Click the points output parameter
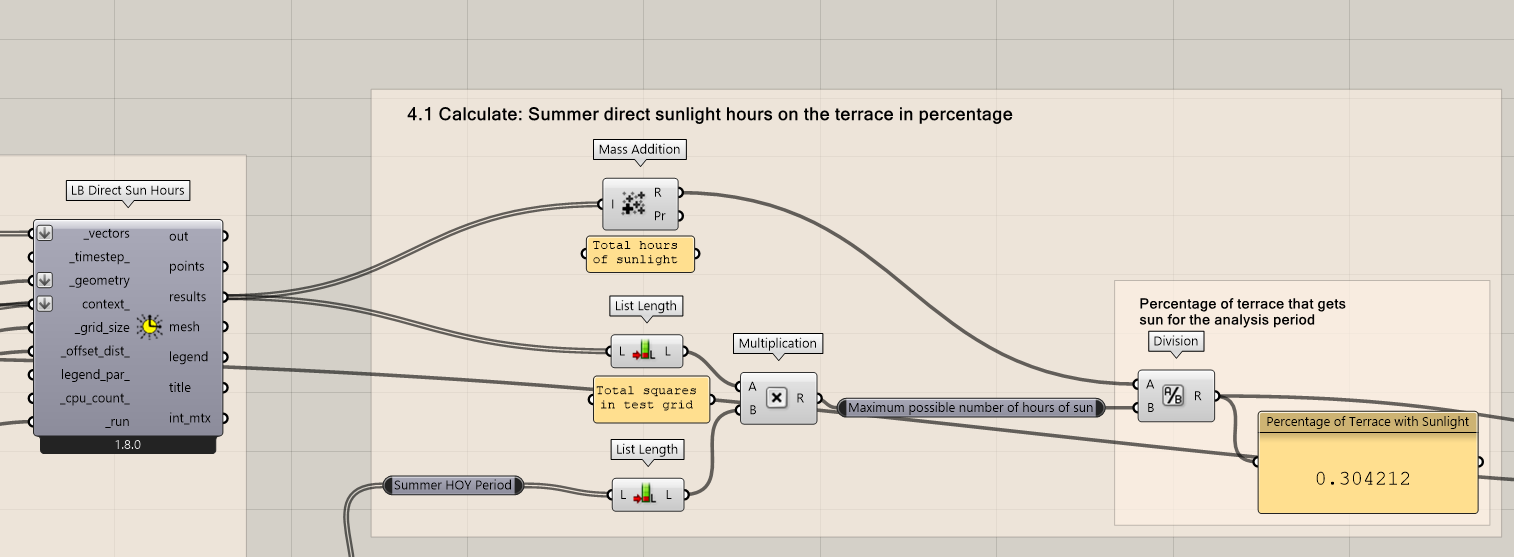Image resolution: width=1514 pixels, height=557 pixels. point(187,267)
